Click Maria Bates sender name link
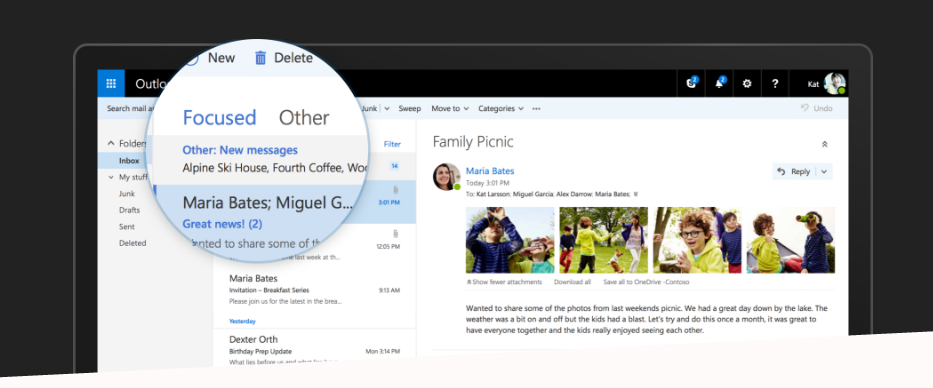The height and width of the screenshot is (388, 933). coord(490,171)
